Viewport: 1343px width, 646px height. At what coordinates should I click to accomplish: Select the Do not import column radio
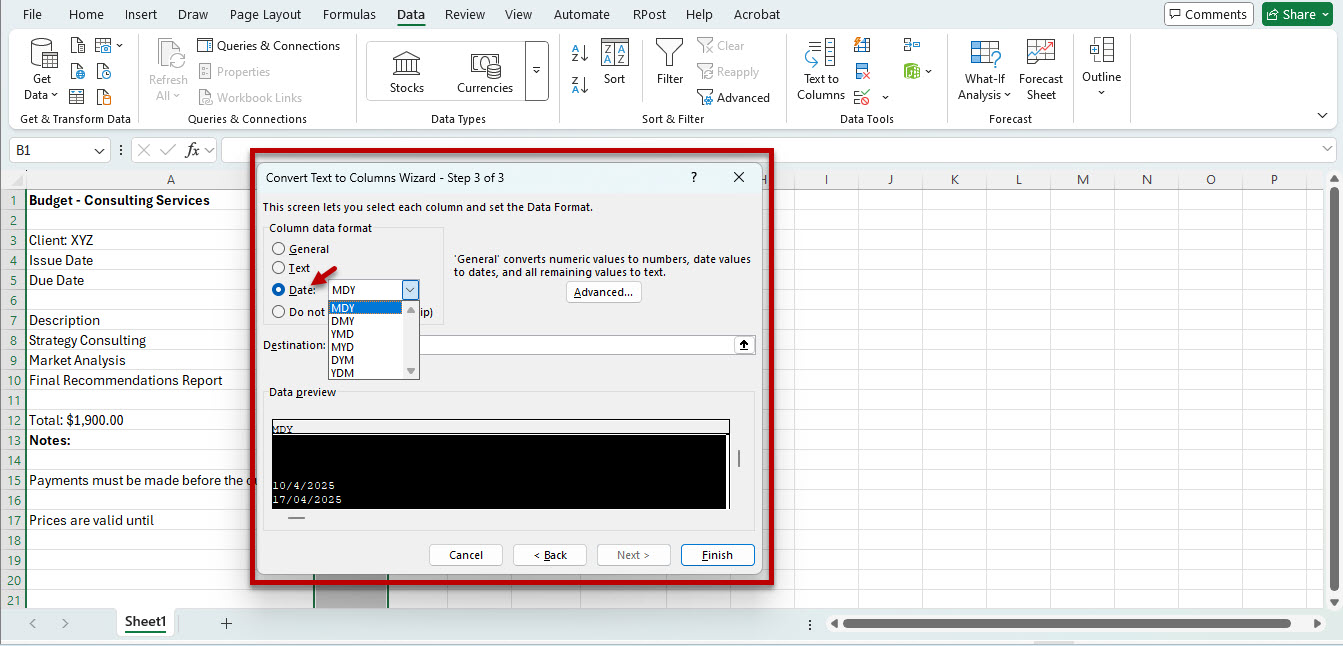pyautogui.click(x=279, y=312)
